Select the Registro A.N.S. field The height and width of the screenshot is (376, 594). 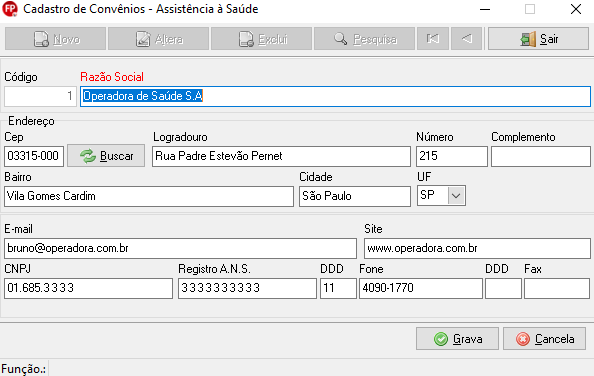click(247, 288)
